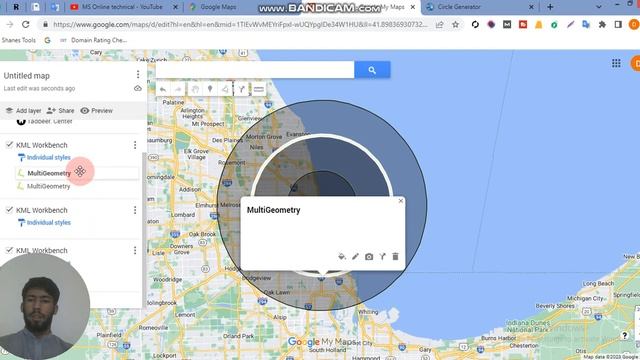640x360 pixels.
Task: Click the Redo arrow in the map toolbar
Action: [x=178, y=89]
